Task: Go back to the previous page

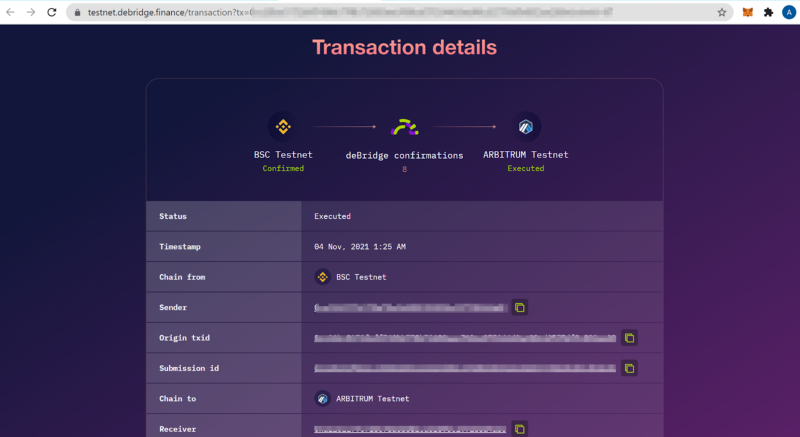Action: pos(10,12)
